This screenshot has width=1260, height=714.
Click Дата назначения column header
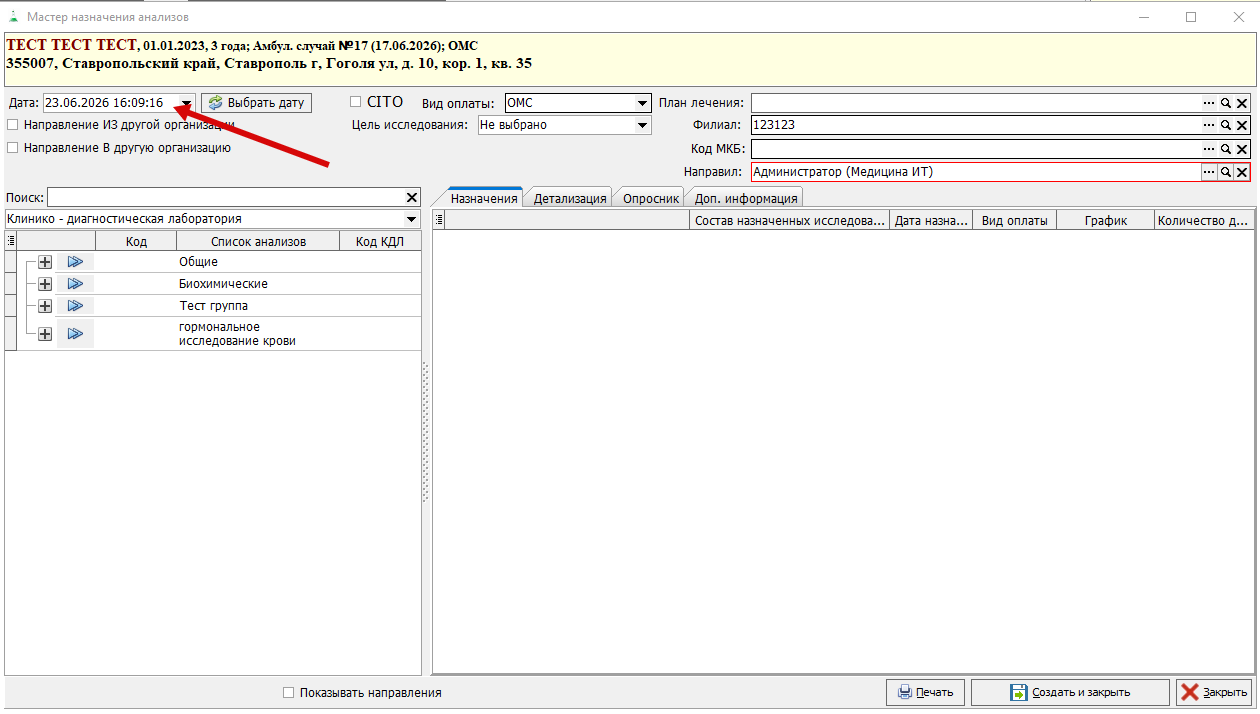click(x=931, y=221)
